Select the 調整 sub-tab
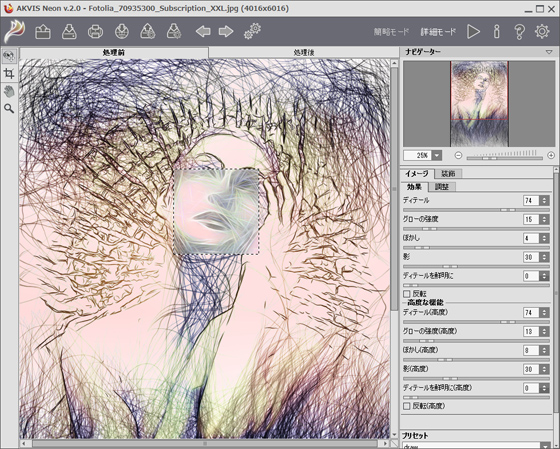This screenshot has height=449, width=560. (x=441, y=186)
